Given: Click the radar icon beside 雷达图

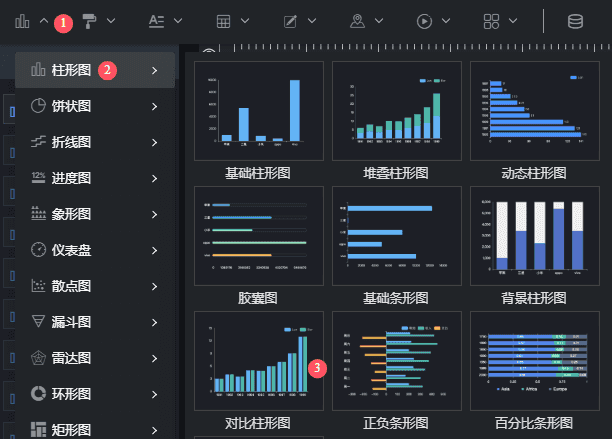Looking at the screenshot, I should [x=38, y=358].
